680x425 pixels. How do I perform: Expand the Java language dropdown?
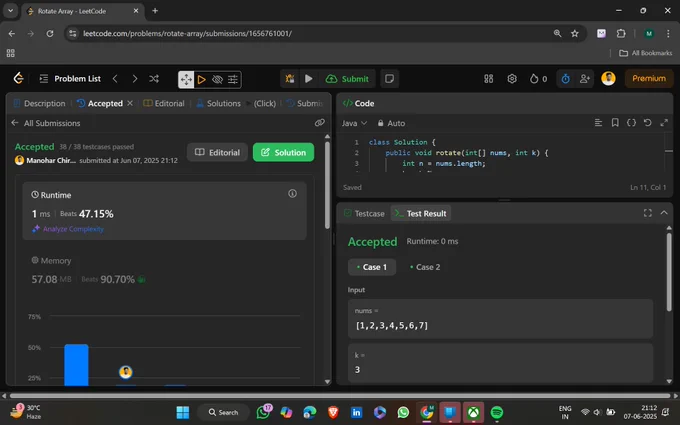click(354, 123)
